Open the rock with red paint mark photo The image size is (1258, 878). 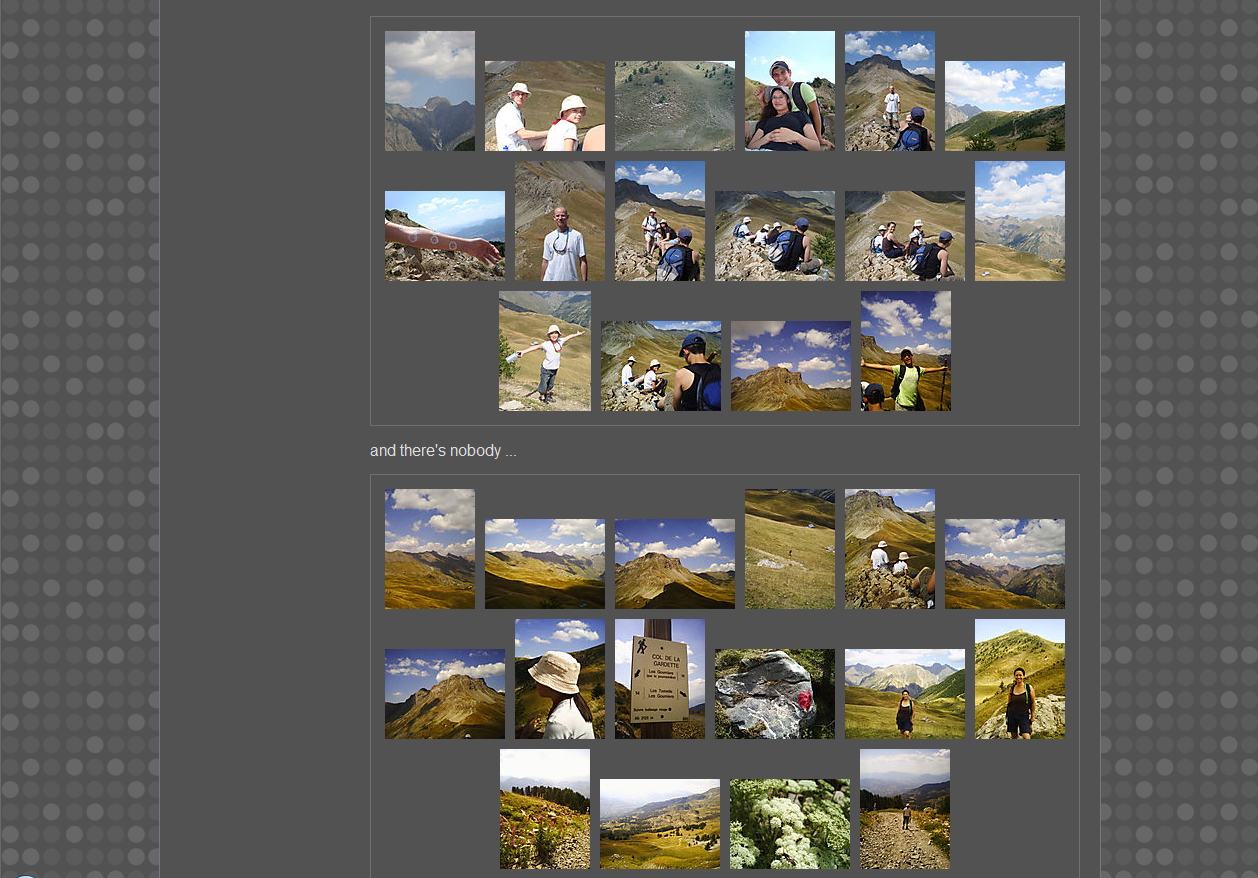[x=774, y=694]
